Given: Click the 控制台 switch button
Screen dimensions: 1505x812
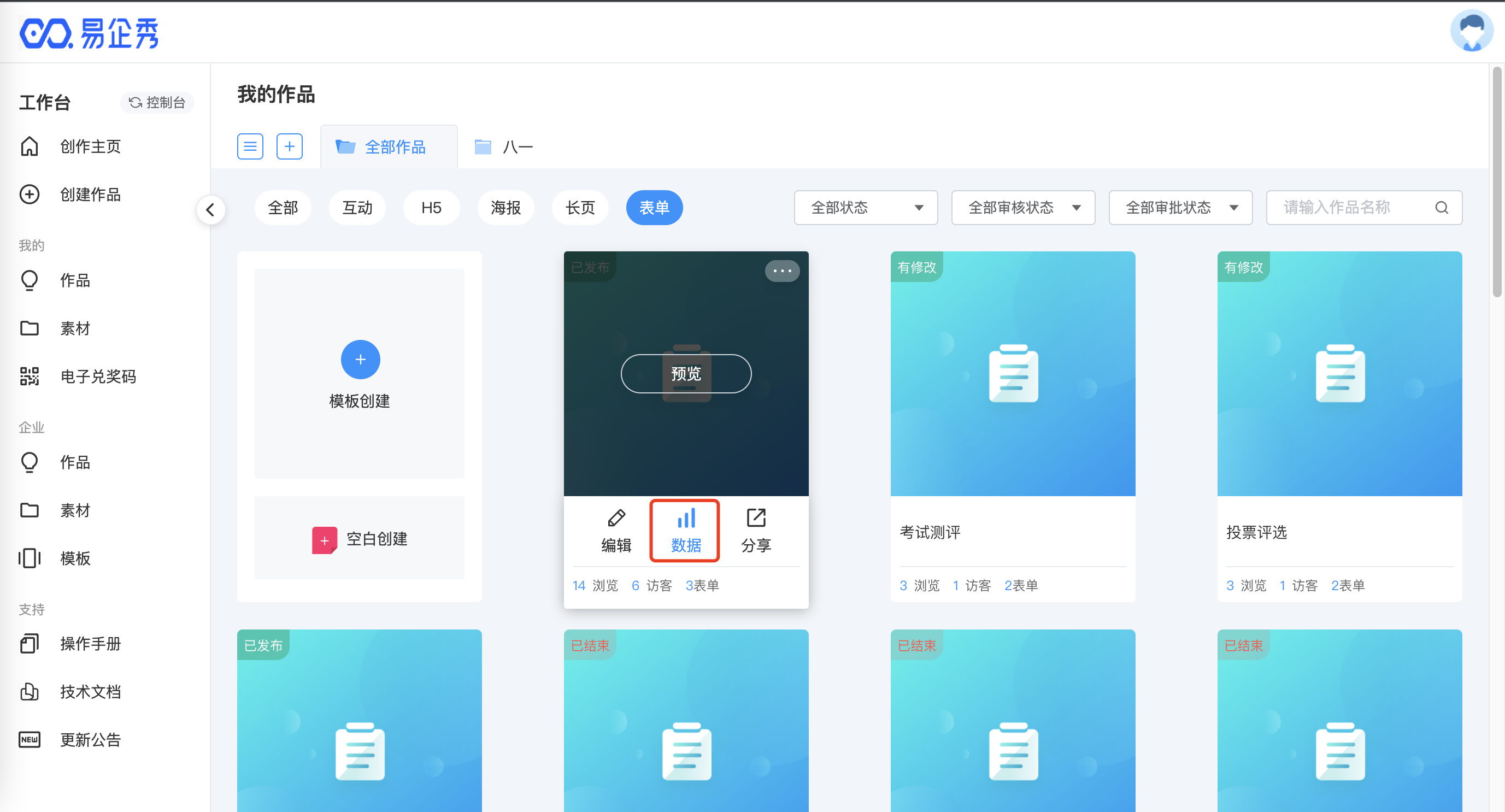Looking at the screenshot, I should 157,102.
